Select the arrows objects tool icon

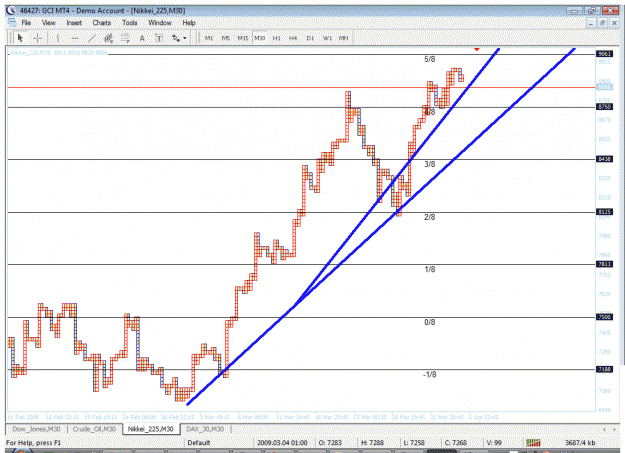point(176,38)
